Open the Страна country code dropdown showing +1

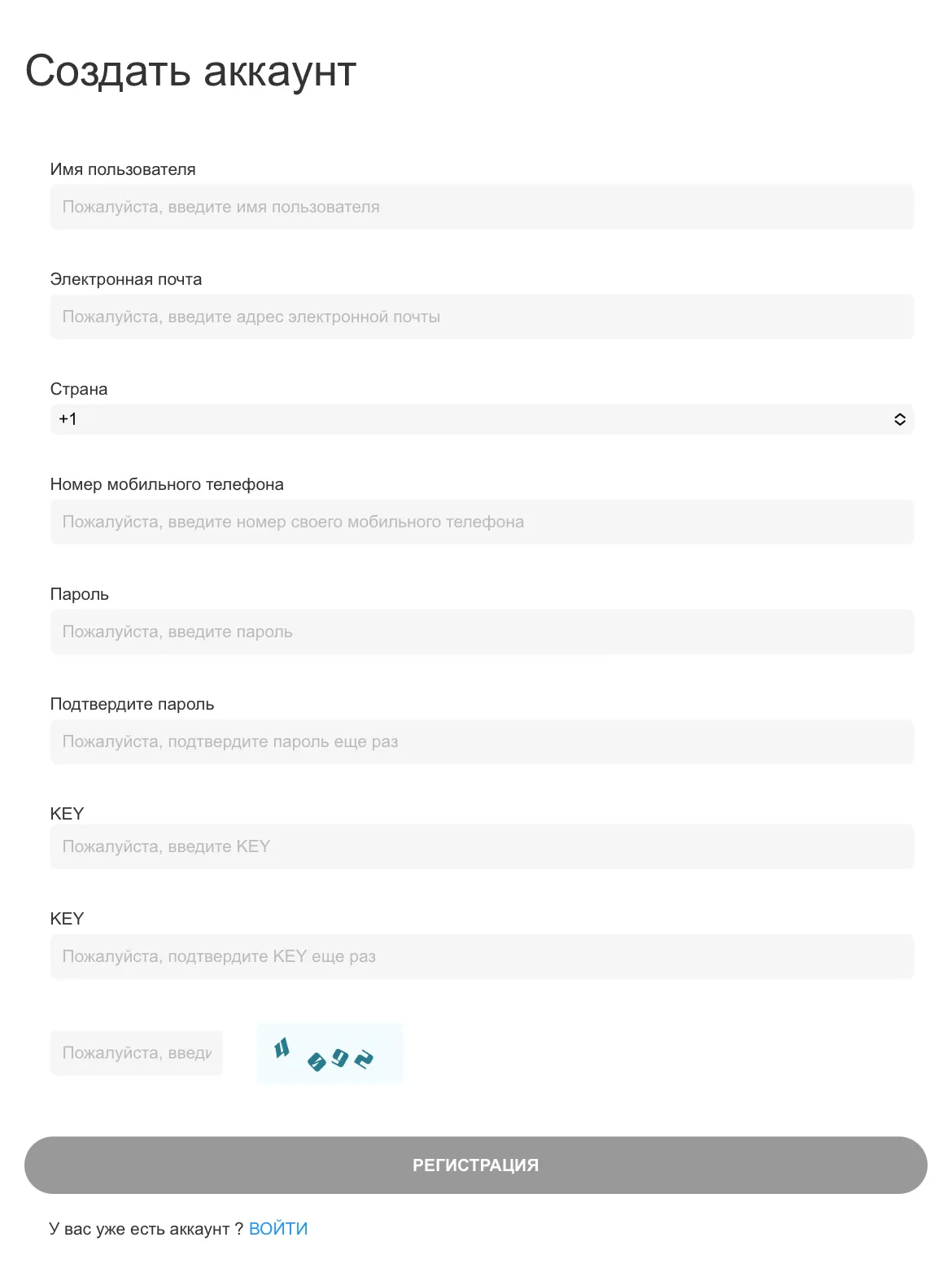482,419
